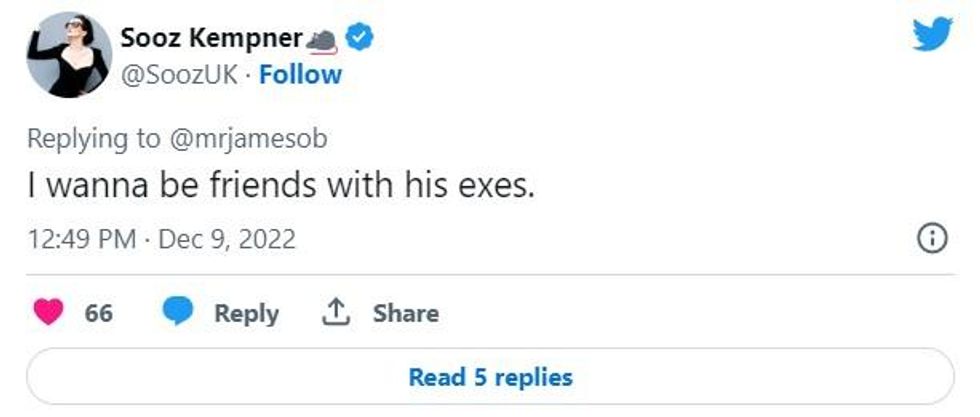
Task: Click the 66 likes count
Action: pyautogui.click(x=98, y=313)
